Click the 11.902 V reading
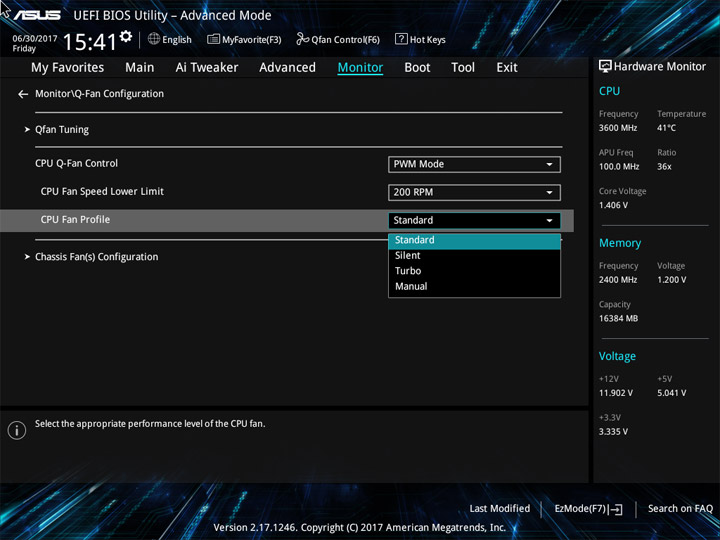This screenshot has width=720, height=540. 616,393
